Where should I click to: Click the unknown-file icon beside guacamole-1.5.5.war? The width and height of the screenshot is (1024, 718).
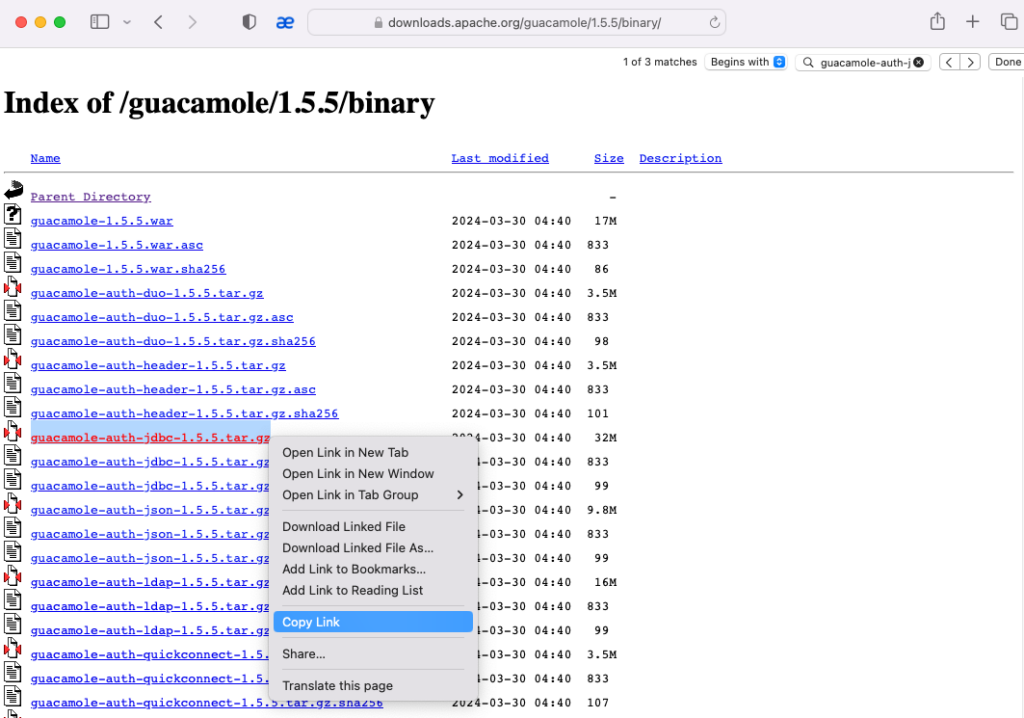(x=12, y=214)
